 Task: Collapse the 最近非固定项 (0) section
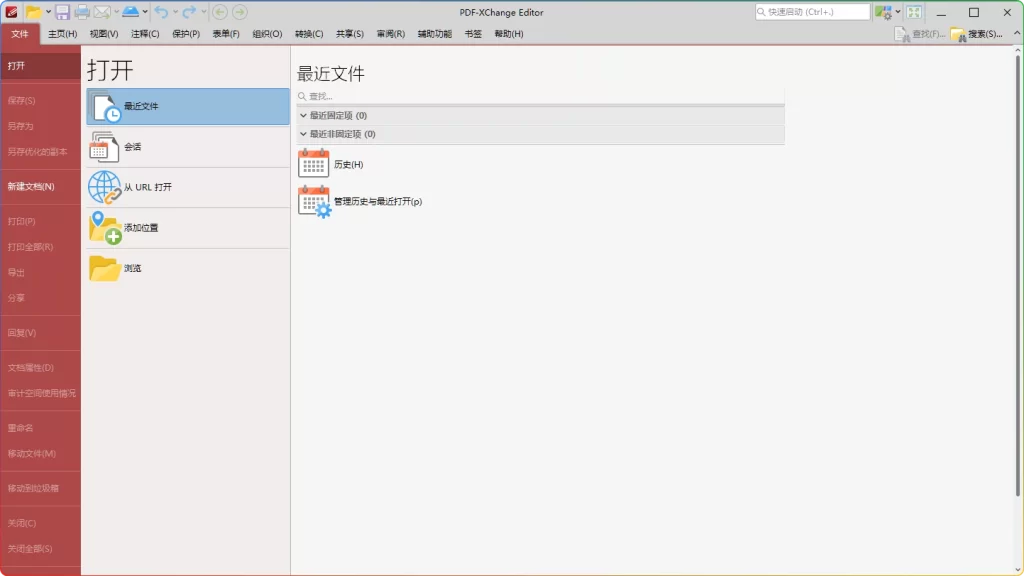(303, 133)
